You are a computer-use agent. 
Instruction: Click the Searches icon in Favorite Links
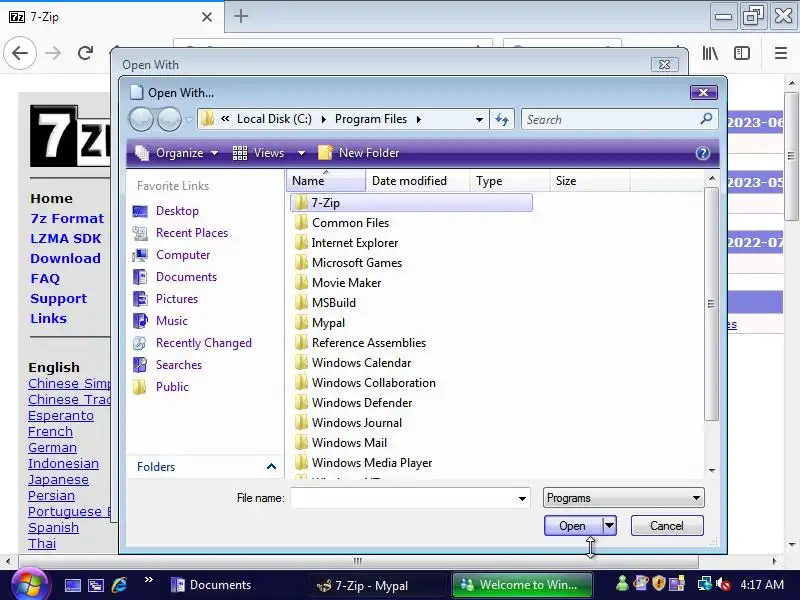[140, 365]
